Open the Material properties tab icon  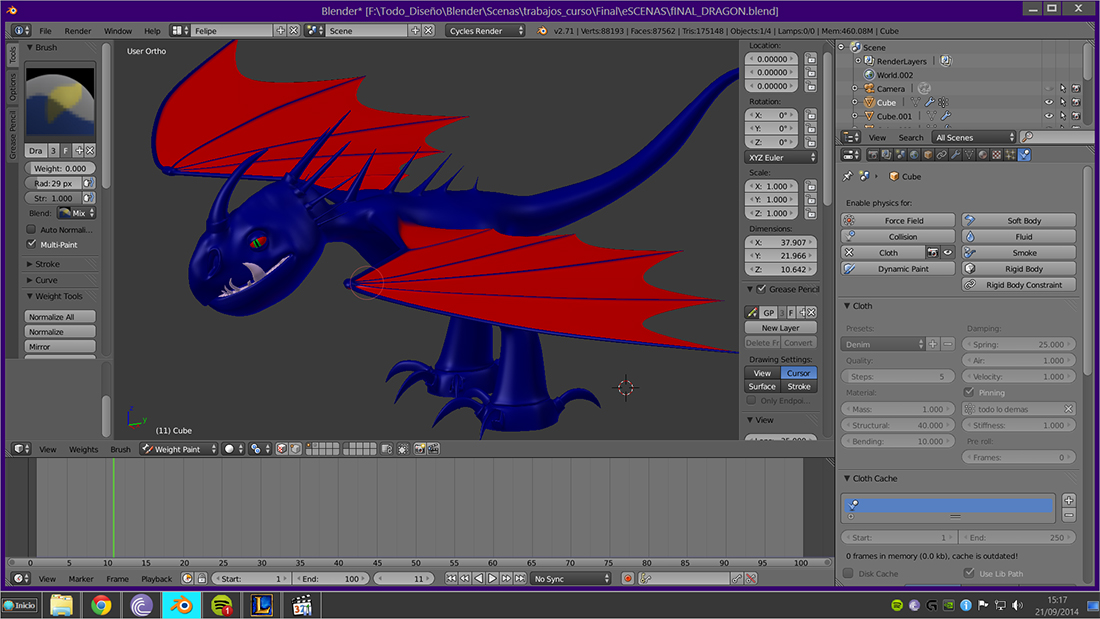[984, 155]
